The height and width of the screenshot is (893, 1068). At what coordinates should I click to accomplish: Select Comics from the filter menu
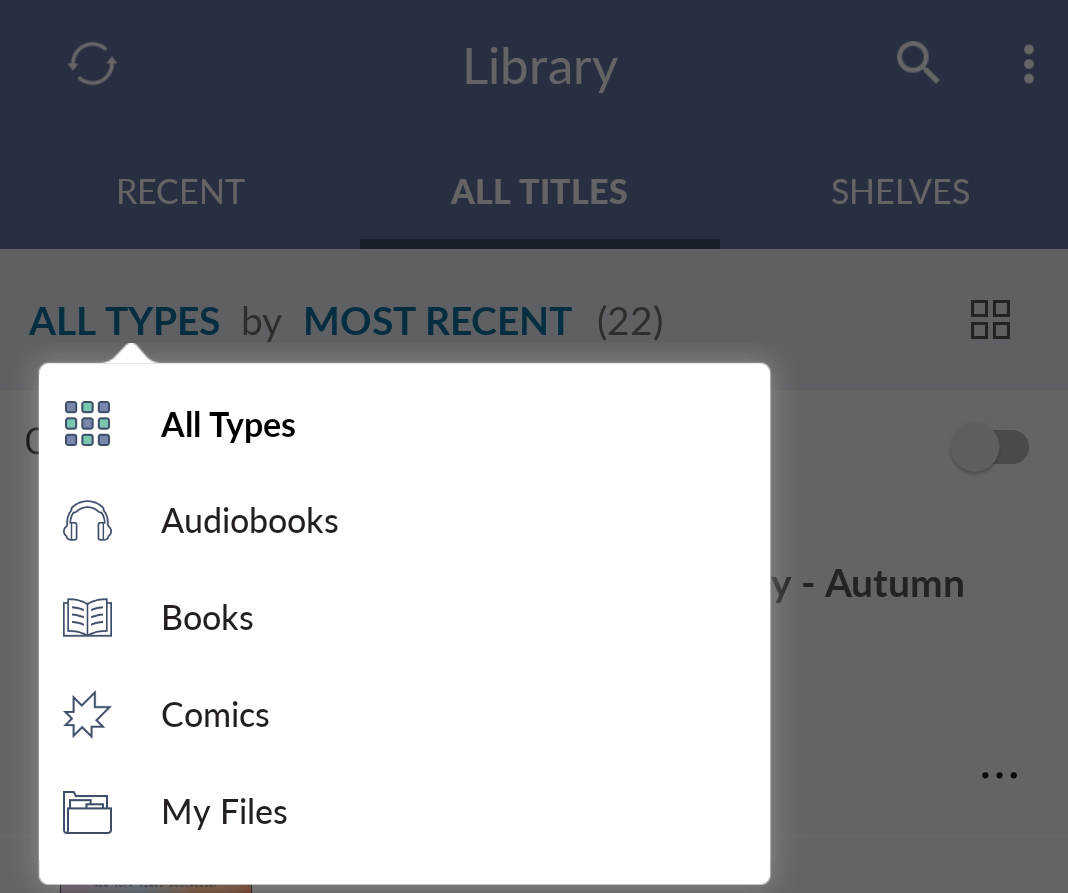215,714
